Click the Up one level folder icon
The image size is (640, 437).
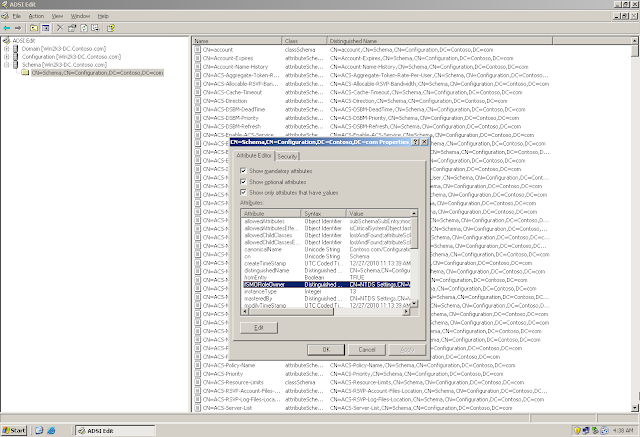(34, 28)
